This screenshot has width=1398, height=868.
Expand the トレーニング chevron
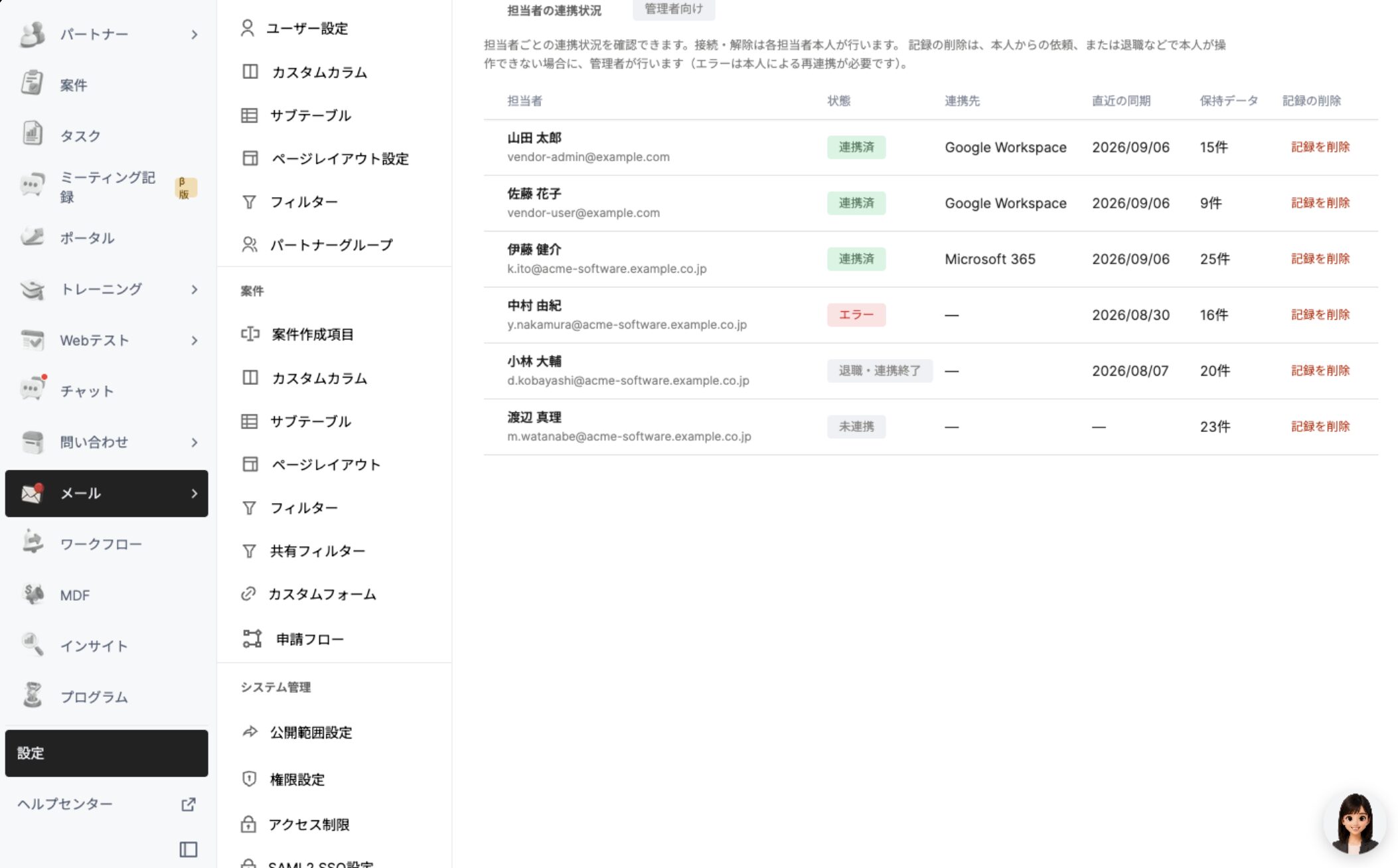[x=194, y=289]
